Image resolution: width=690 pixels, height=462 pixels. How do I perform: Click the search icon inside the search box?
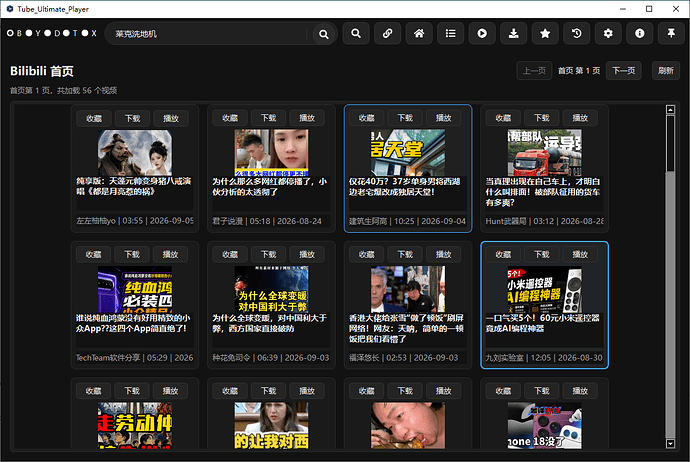click(x=323, y=34)
